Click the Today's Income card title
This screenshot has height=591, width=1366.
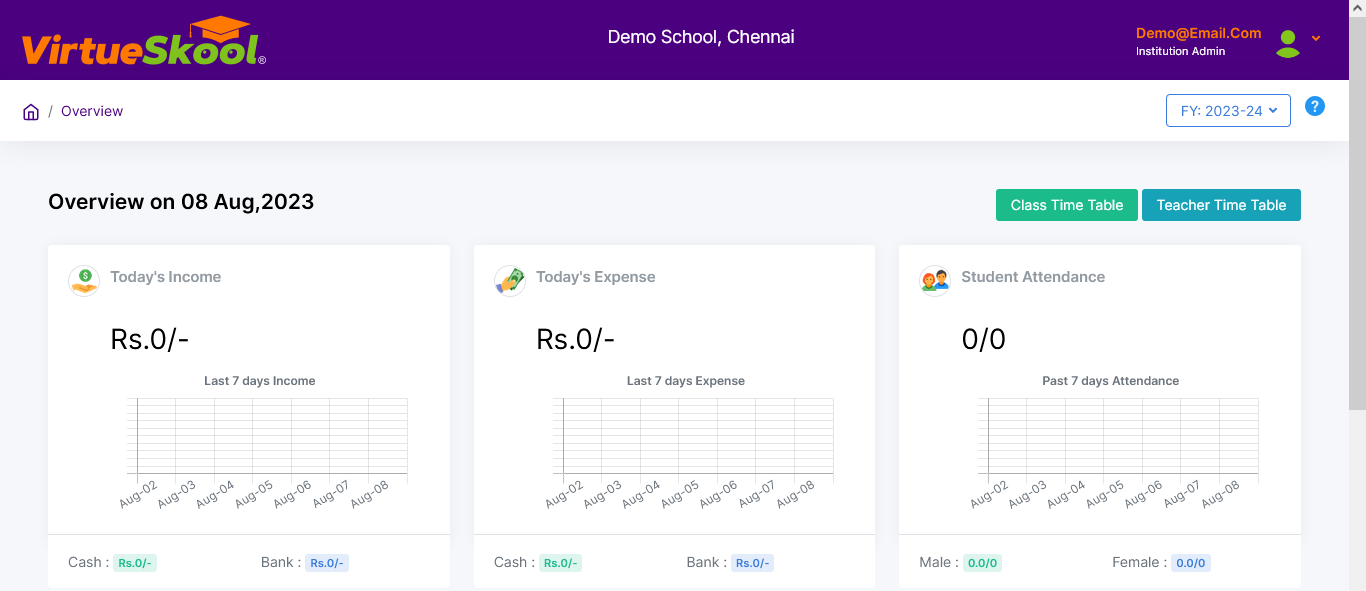[166, 277]
